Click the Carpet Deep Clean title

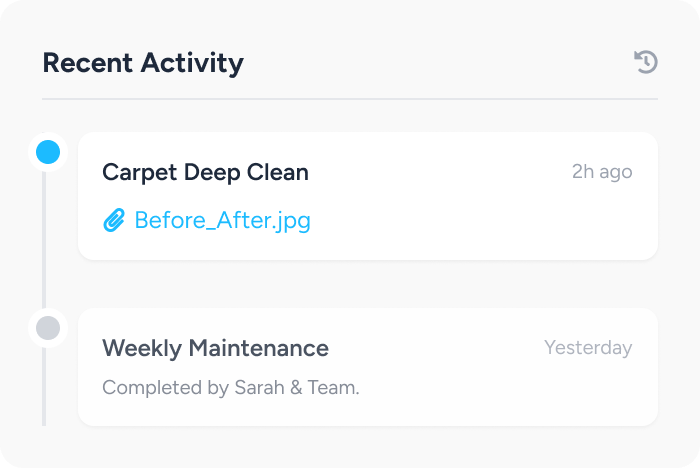pyautogui.click(x=205, y=172)
